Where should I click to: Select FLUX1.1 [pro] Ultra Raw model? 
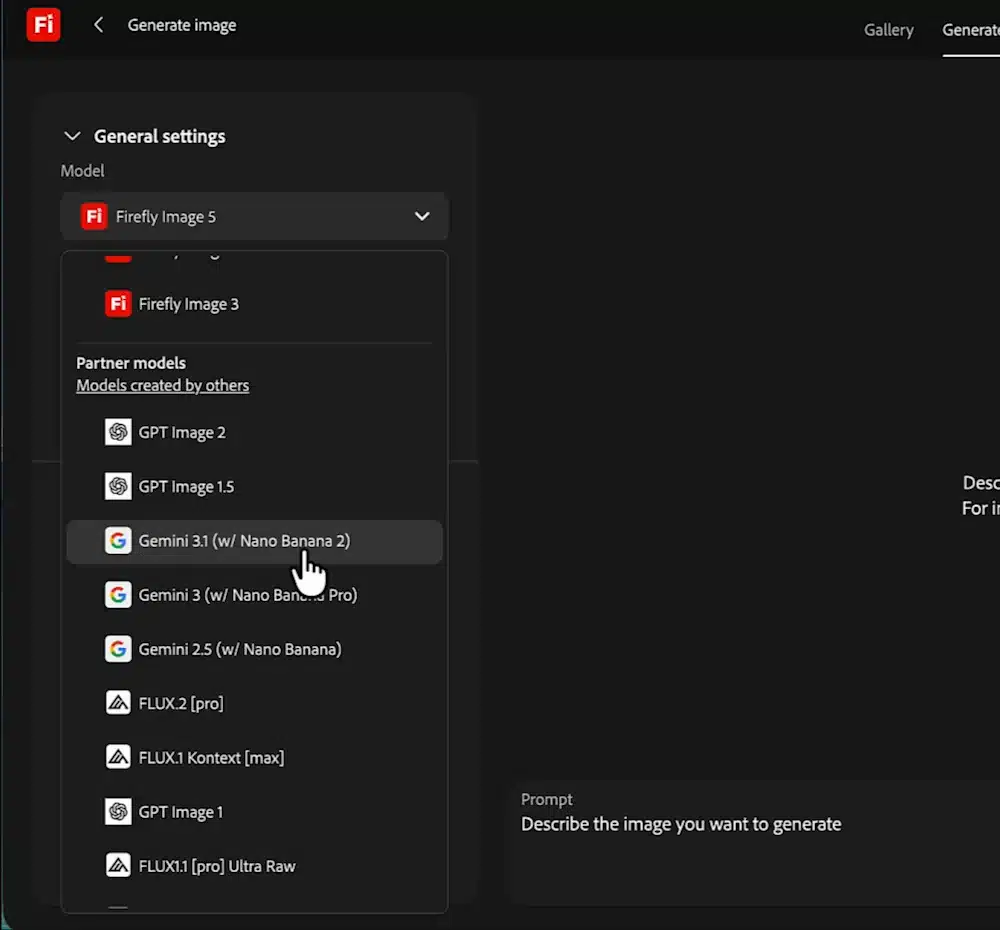[x=254, y=866]
